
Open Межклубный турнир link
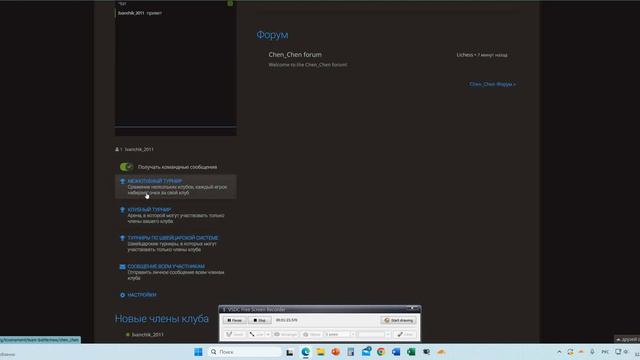[x=155, y=181]
